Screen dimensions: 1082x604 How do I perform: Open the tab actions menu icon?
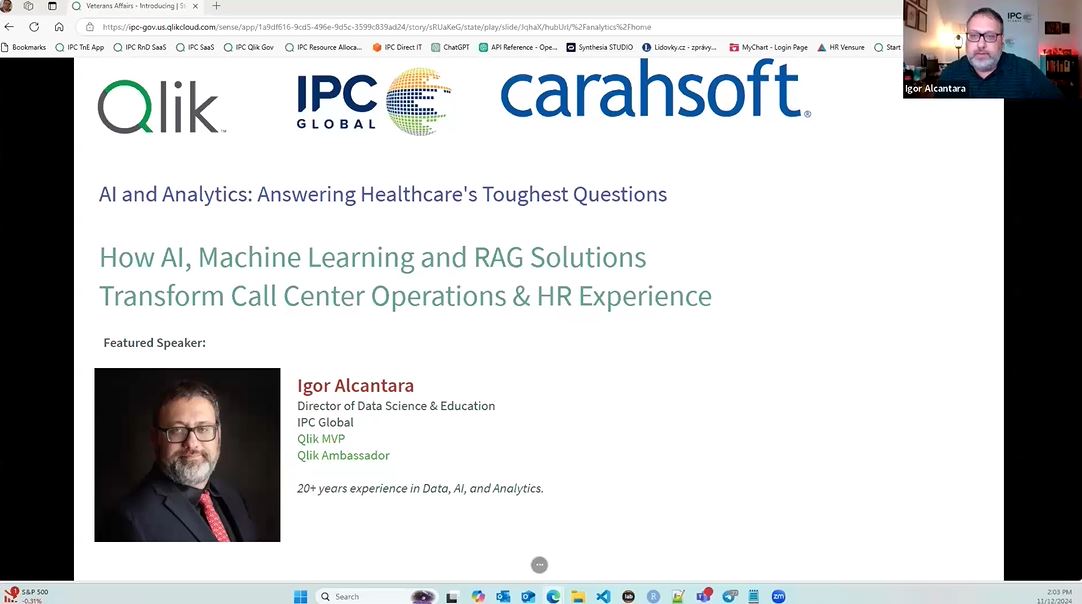(x=52, y=6)
